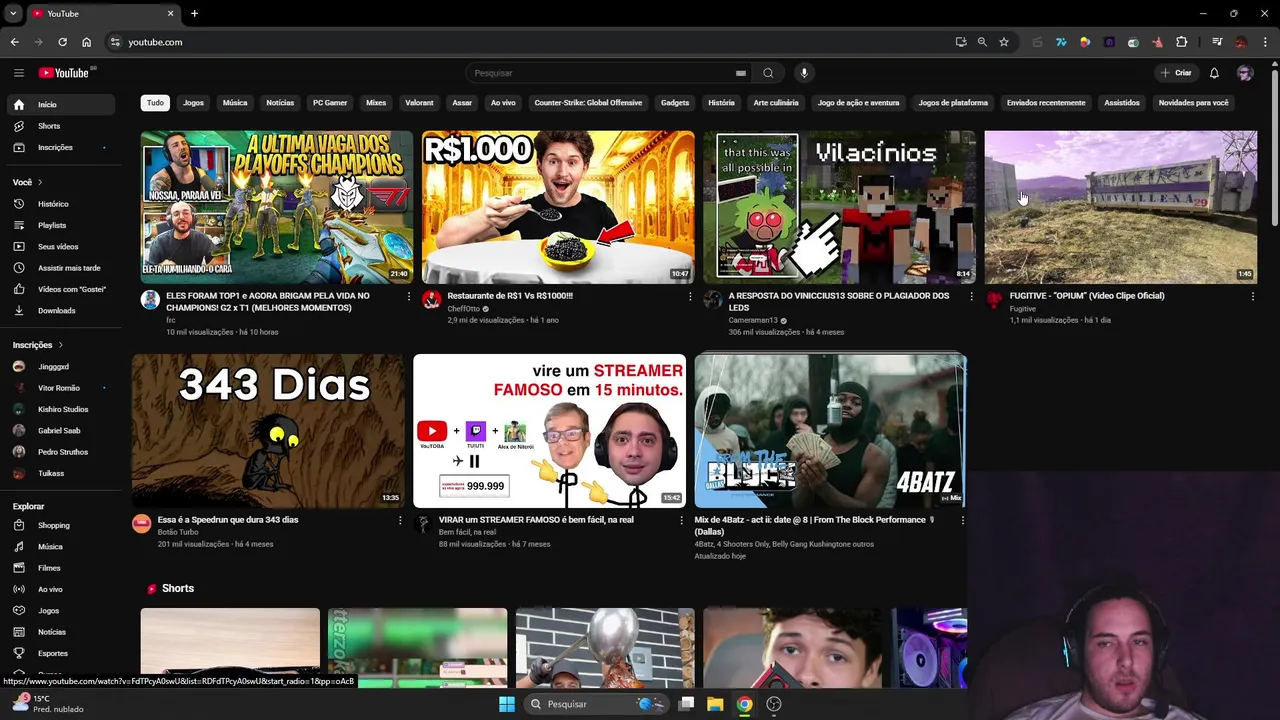Select the PC Gamer filter chip

coord(330,102)
